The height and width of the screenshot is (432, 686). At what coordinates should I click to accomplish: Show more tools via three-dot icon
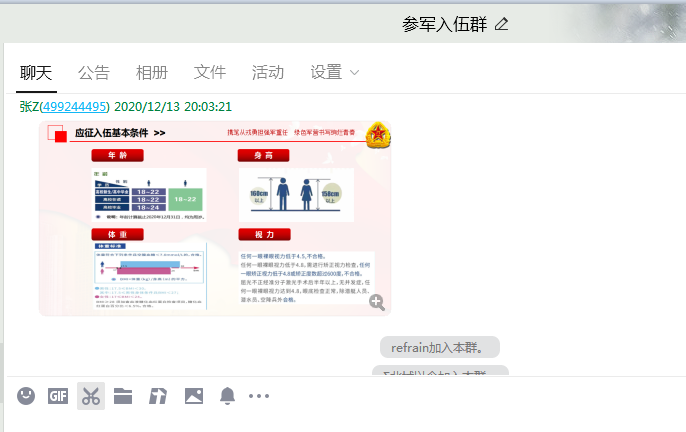pos(259,396)
